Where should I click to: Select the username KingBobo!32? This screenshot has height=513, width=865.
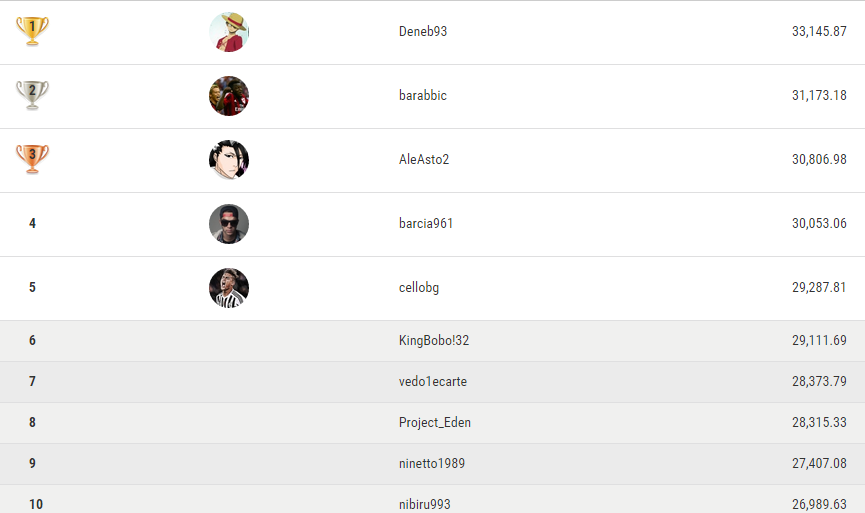pos(434,340)
